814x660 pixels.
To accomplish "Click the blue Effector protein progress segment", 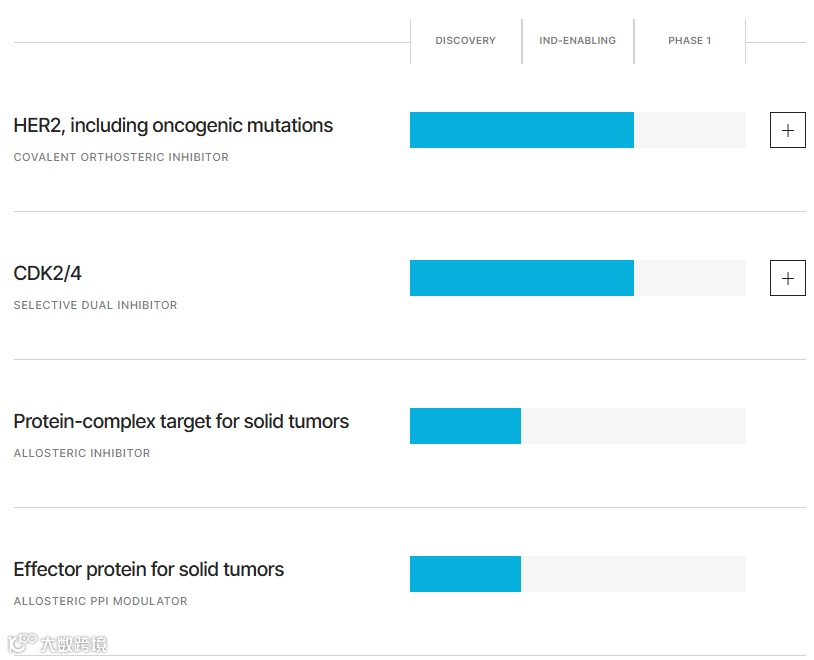I will [x=465, y=574].
